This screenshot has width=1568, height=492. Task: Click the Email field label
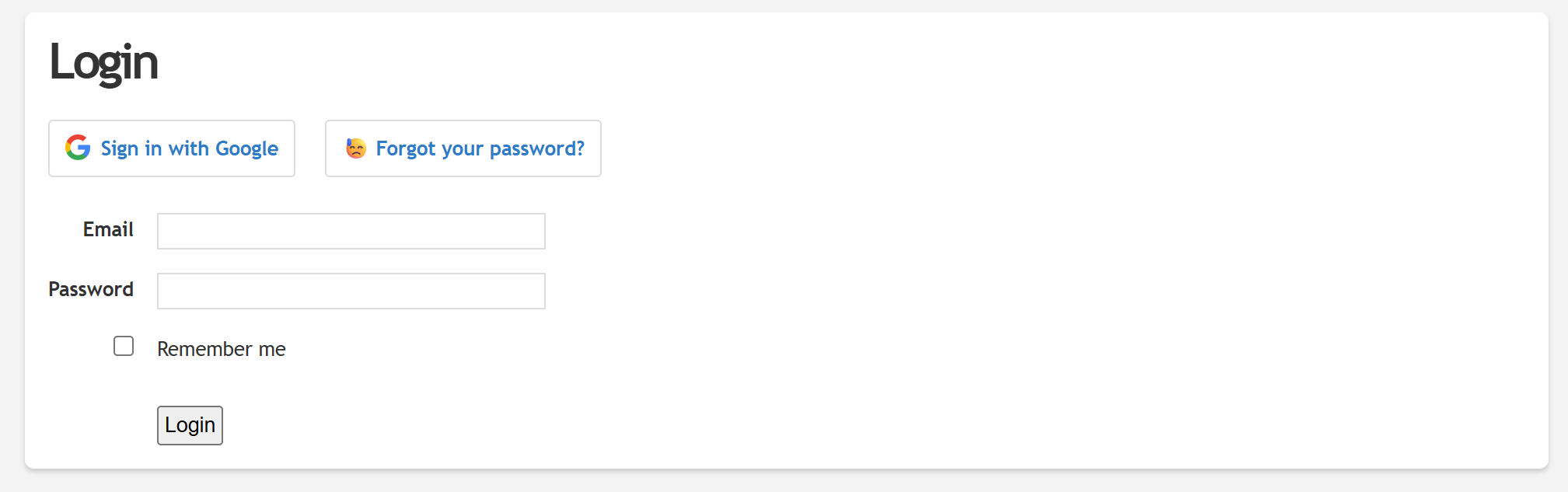click(x=108, y=229)
